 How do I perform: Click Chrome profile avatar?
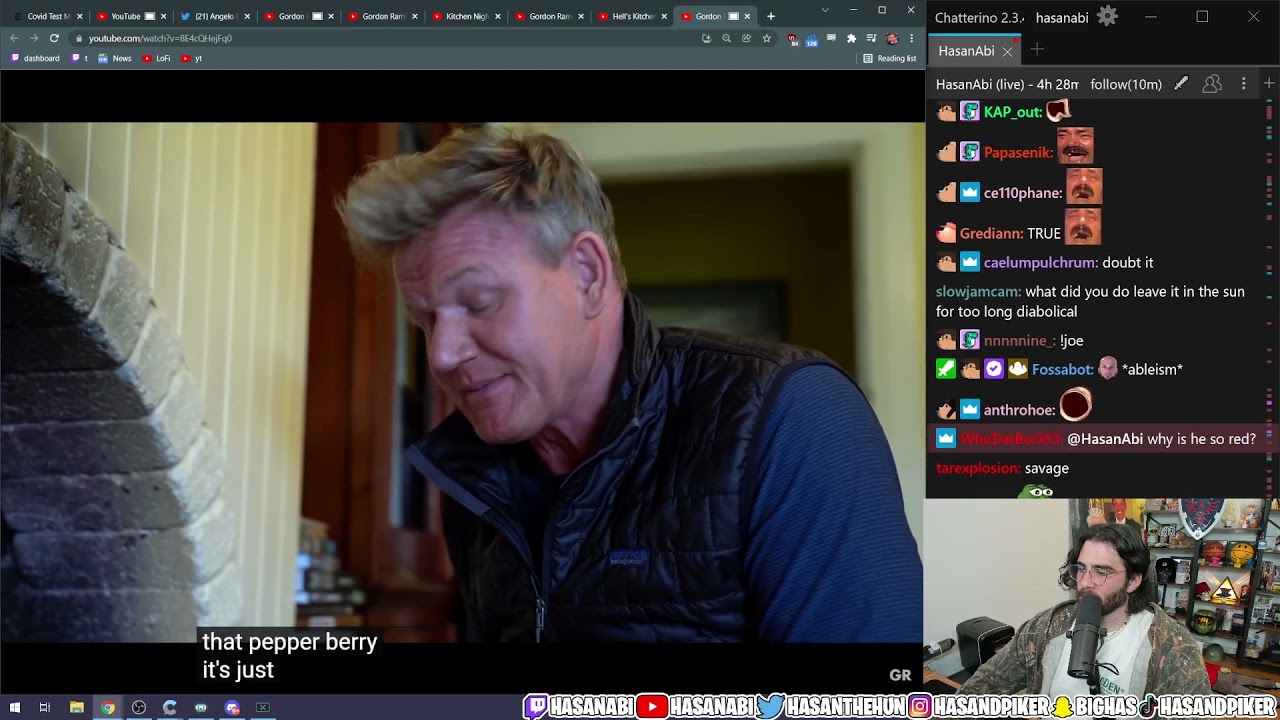(892, 38)
